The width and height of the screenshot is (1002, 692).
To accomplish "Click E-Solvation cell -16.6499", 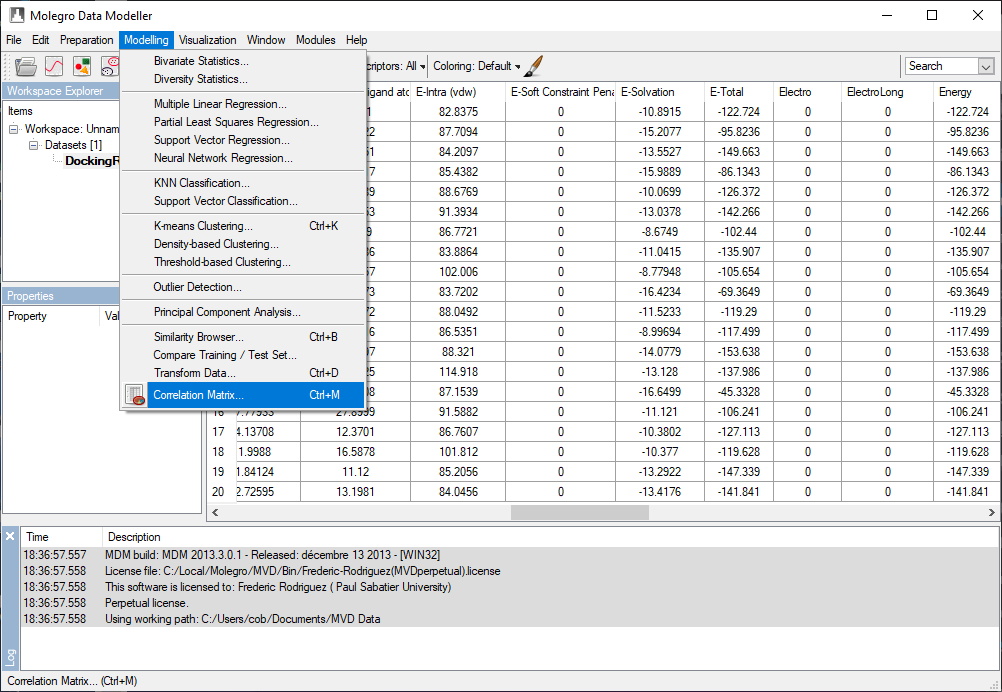I will pyautogui.click(x=660, y=392).
